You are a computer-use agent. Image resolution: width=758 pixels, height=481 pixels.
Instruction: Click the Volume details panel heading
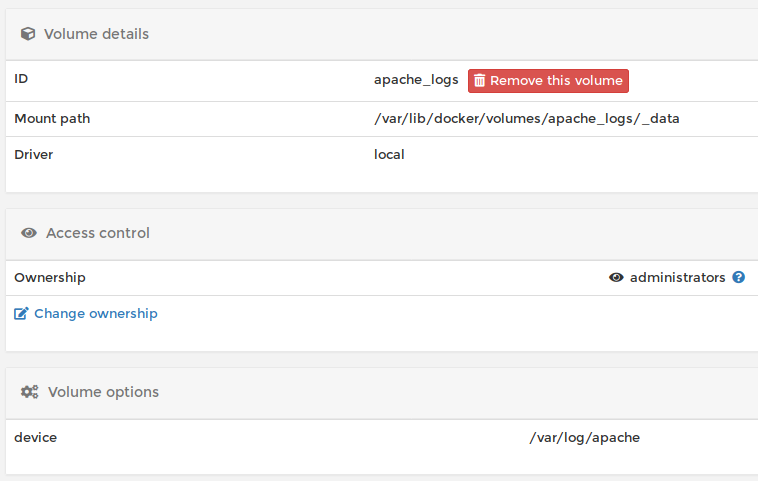click(96, 34)
